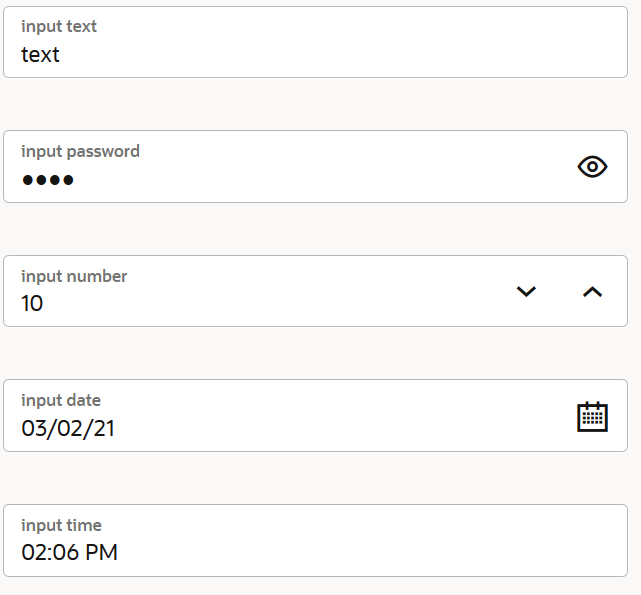The width and height of the screenshot is (641, 595).
Task: Open the calendar date picker icon
Action: [x=592, y=416]
